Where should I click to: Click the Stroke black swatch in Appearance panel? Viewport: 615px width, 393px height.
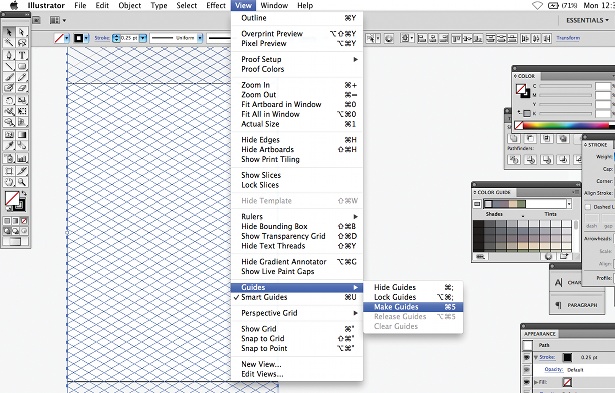(567, 357)
